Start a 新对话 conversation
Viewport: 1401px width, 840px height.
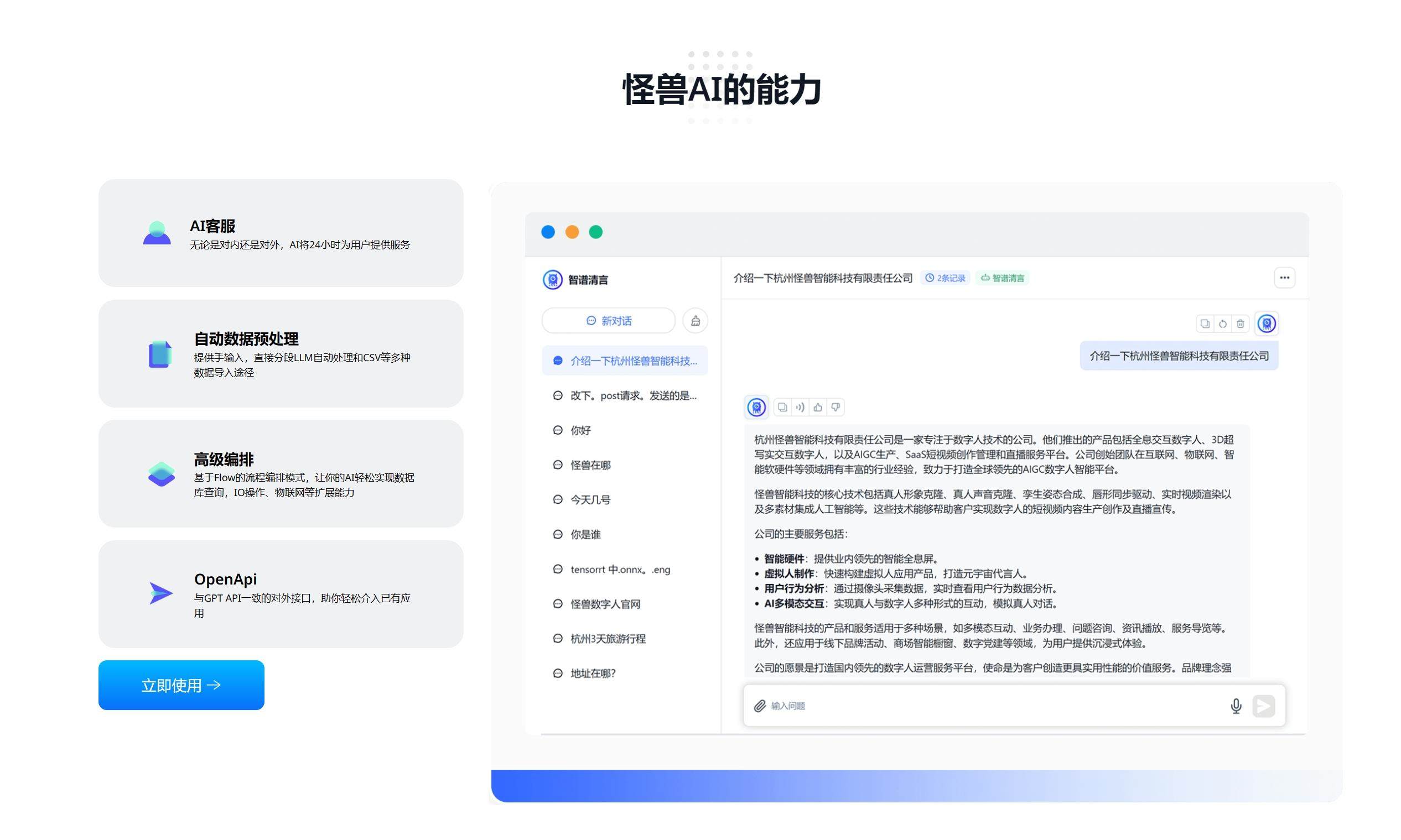point(609,321)
